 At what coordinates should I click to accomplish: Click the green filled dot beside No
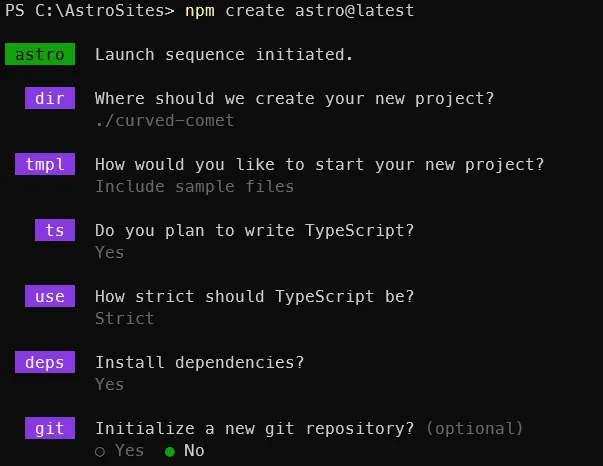[x=170, y=452]
